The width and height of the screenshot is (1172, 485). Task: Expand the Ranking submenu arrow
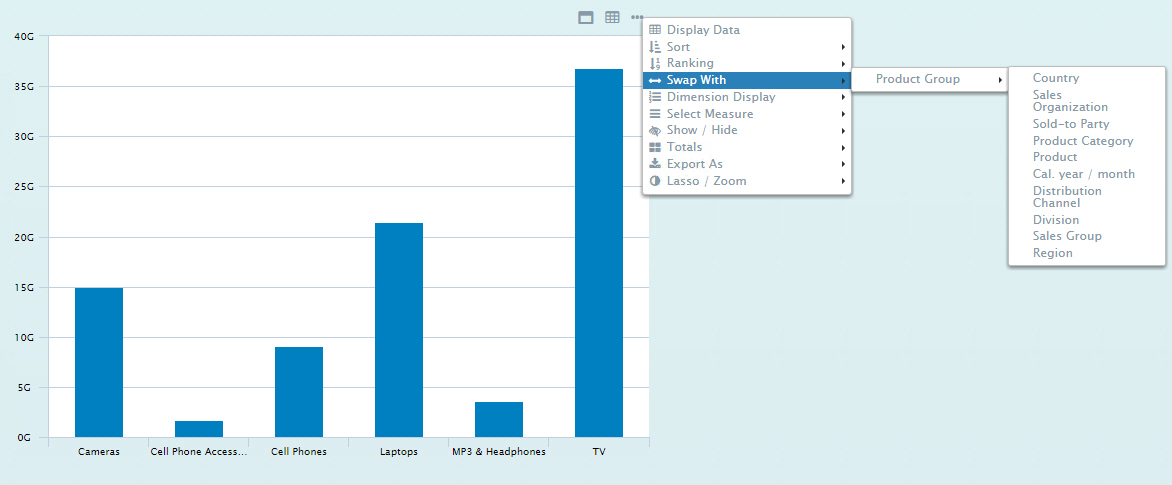tap(843, 64)
